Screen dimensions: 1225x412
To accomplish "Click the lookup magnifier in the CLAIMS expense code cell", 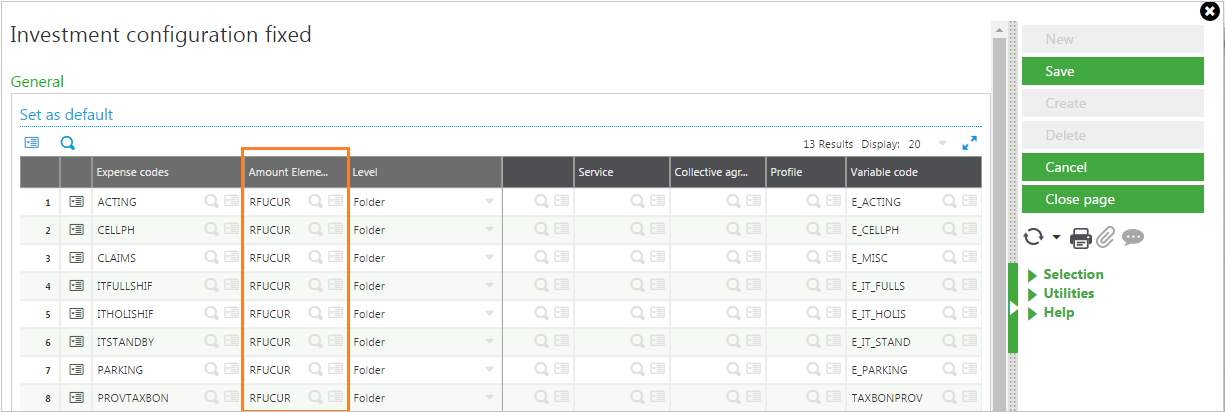I will (211, 257).
